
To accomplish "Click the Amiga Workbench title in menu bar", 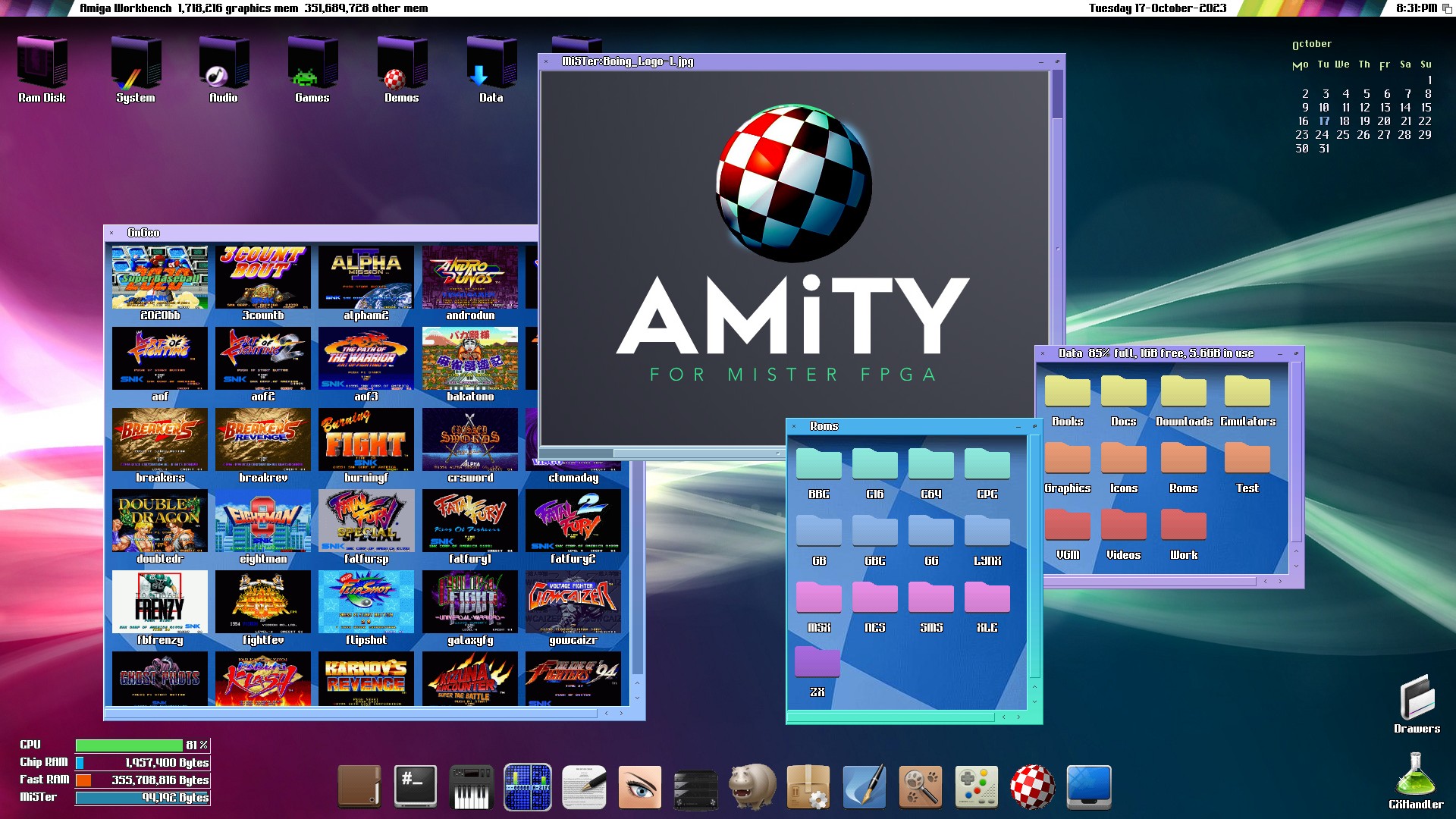I will pyautogui.click(x=126, y=8).
